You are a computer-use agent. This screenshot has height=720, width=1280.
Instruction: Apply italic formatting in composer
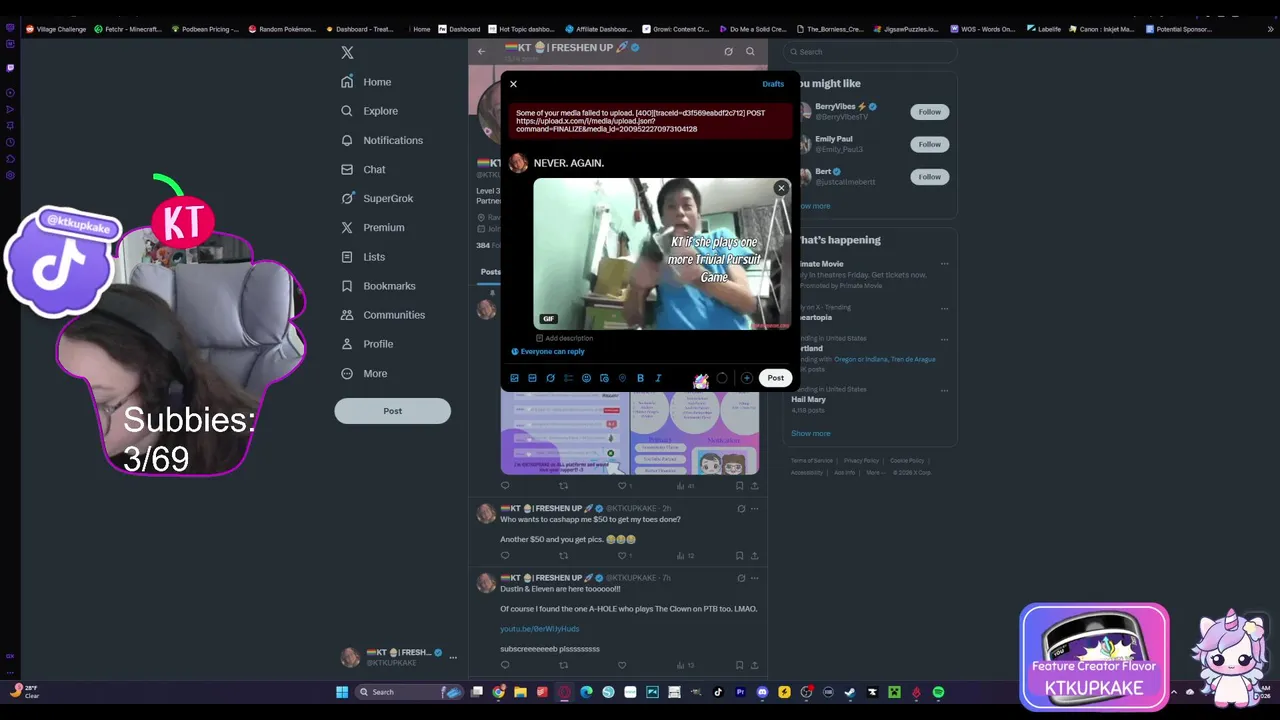(658, 378)
